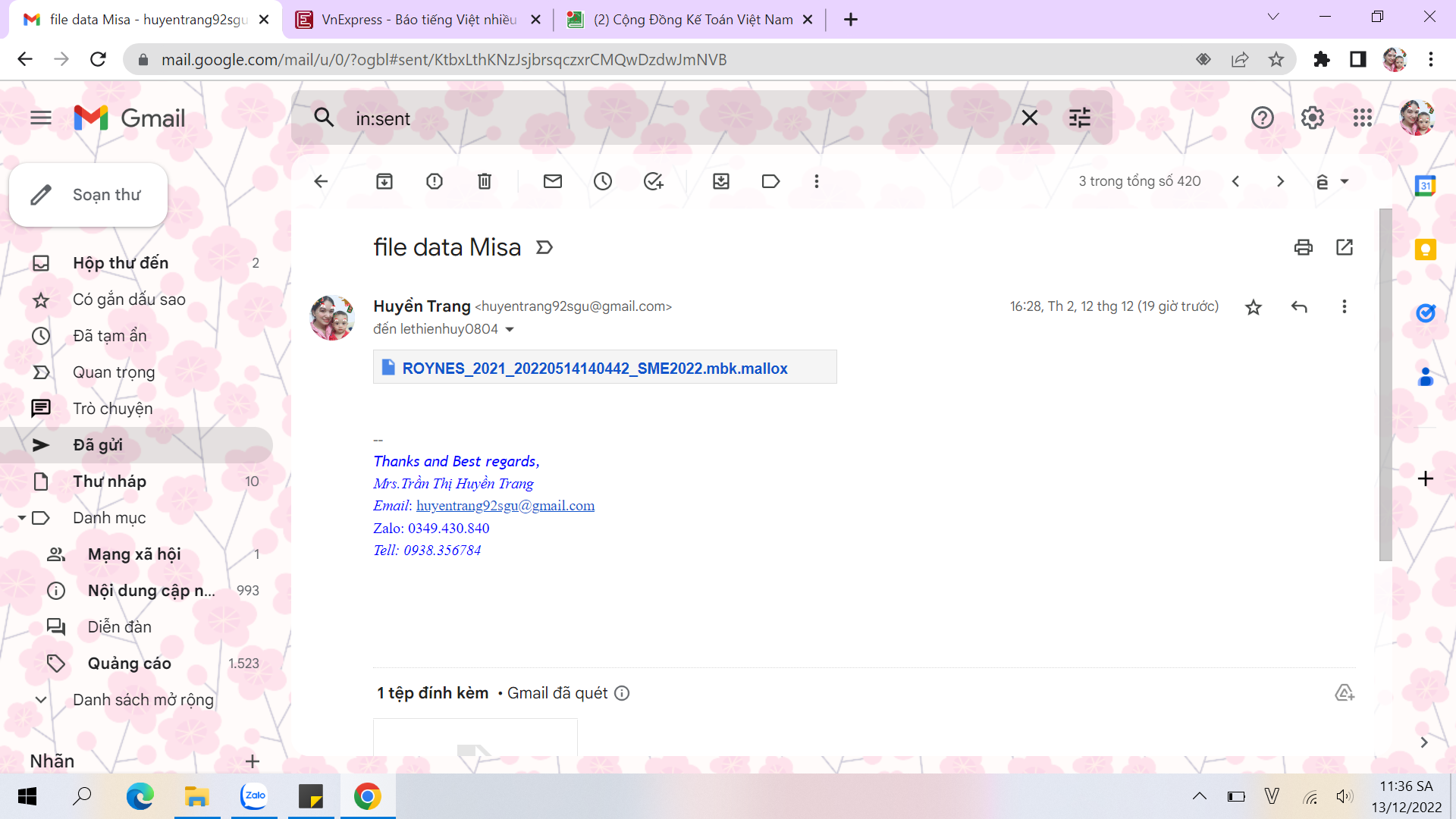
Task: Open the email in a new window
Action: pos(1345,247)
